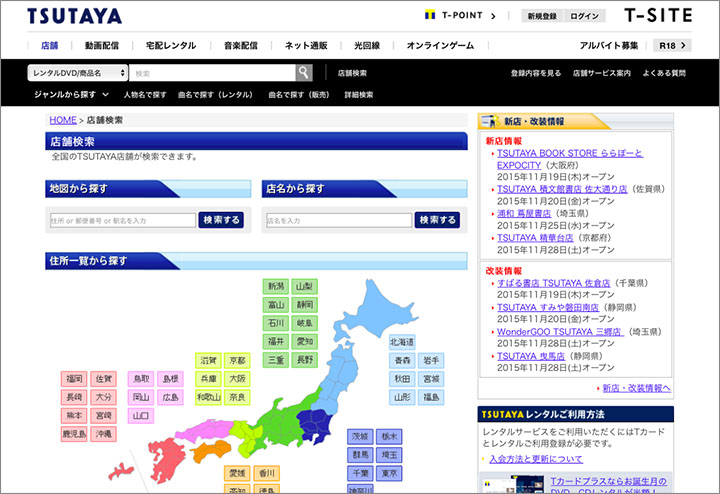Open よくある質問 link
This screenshot has width=720, height=494.
[x=664, y=73]
